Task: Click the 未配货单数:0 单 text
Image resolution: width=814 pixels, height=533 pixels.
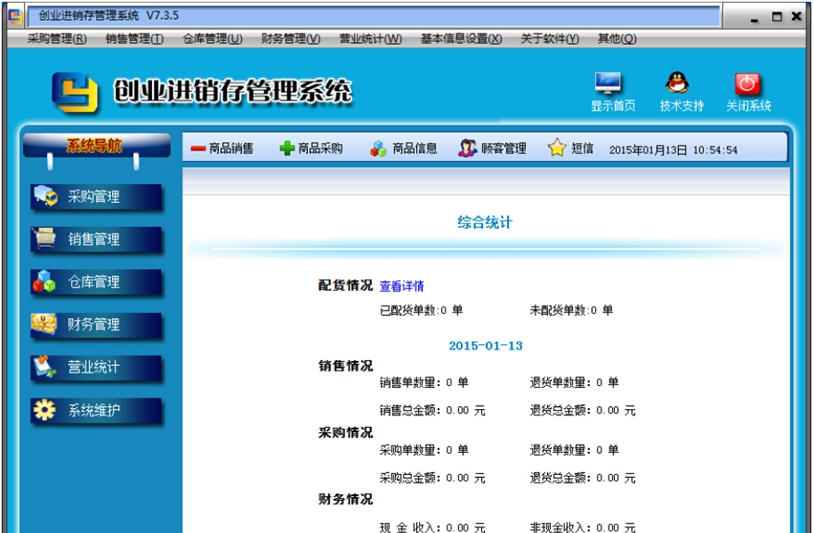Action: click(571, 310)
